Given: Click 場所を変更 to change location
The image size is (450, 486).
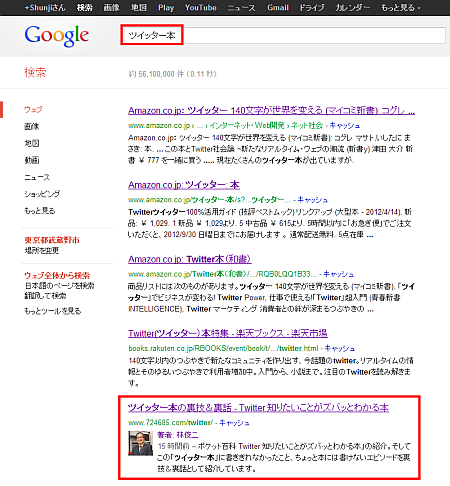Looking at the screenshot, I should tap(42, 250).
